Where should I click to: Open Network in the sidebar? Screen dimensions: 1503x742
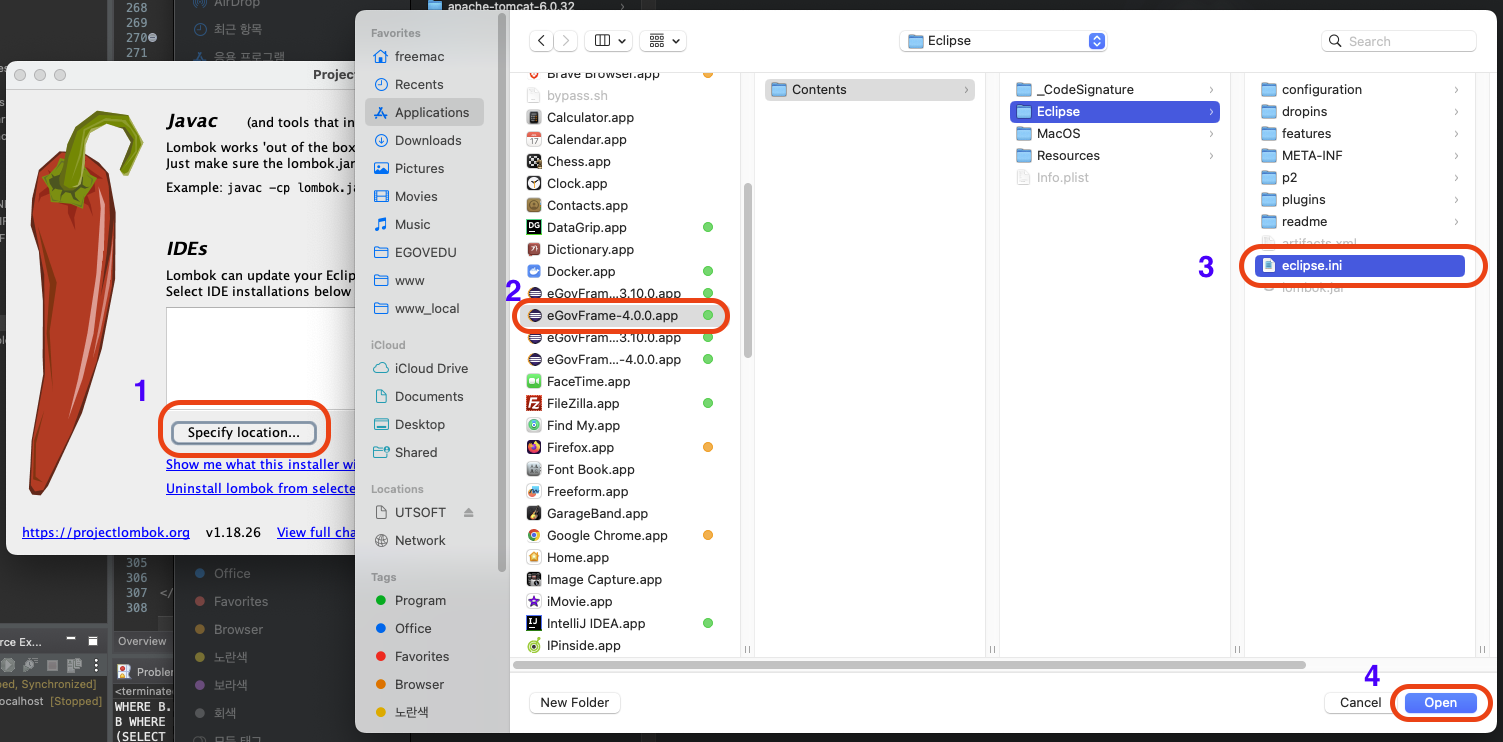click(x=424, y=540)
